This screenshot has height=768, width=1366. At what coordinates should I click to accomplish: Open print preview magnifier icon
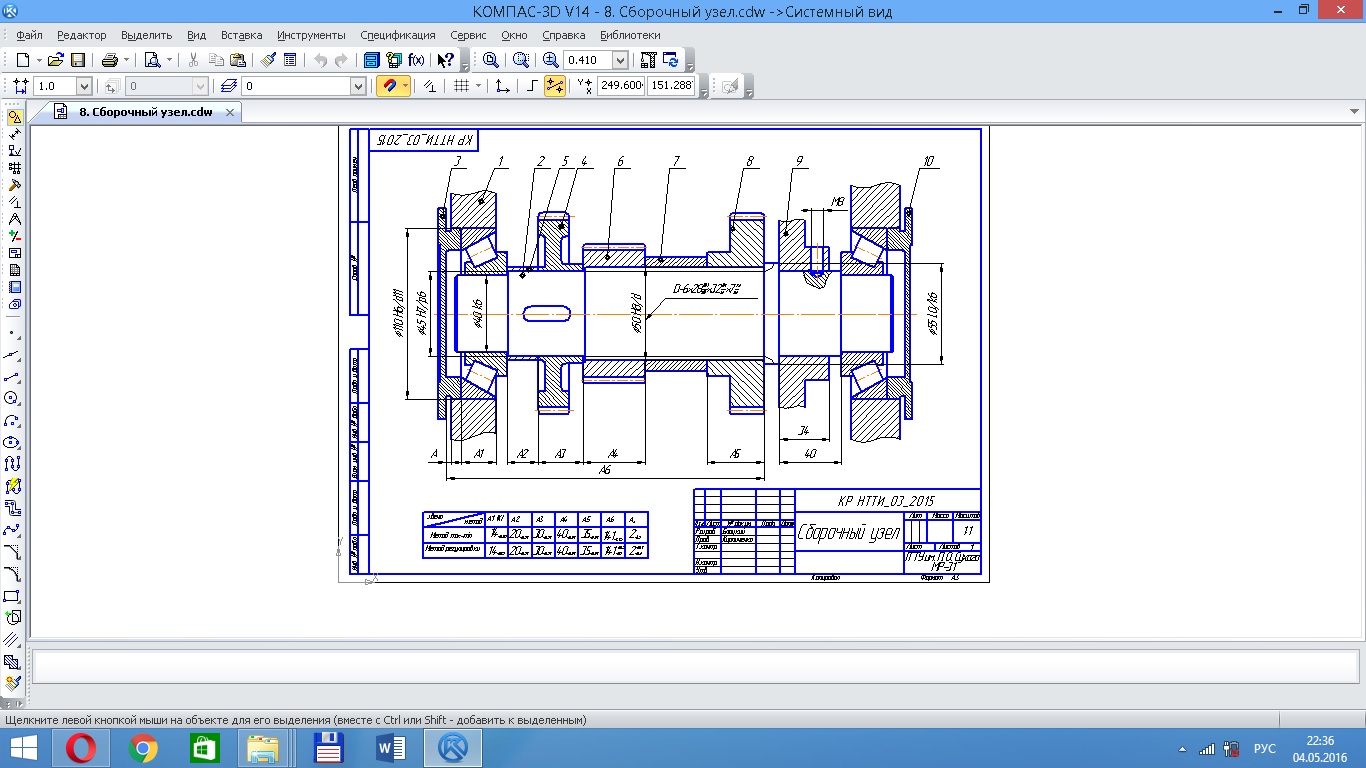click(152, 60)
